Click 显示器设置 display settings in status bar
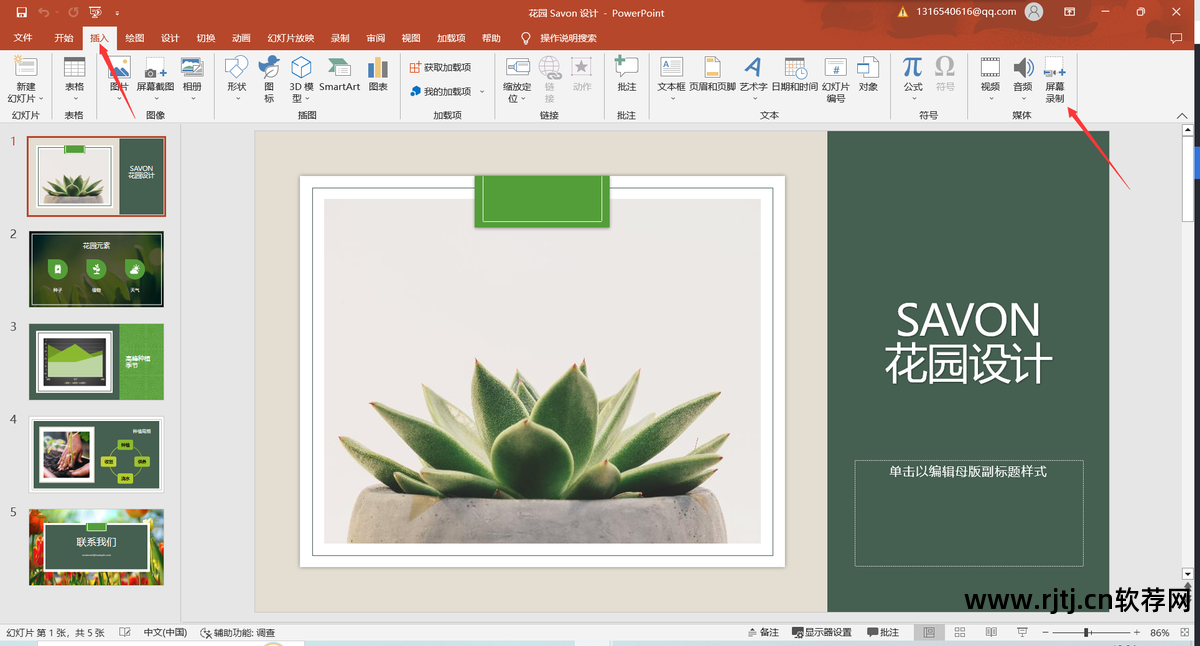 [821, 633]
